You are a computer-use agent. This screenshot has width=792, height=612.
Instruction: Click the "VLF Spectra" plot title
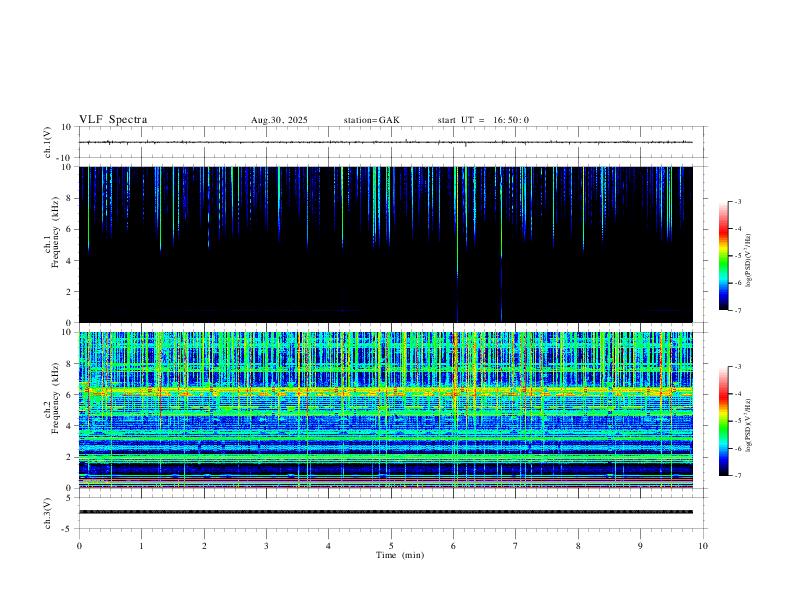click(x=113, y=120)
